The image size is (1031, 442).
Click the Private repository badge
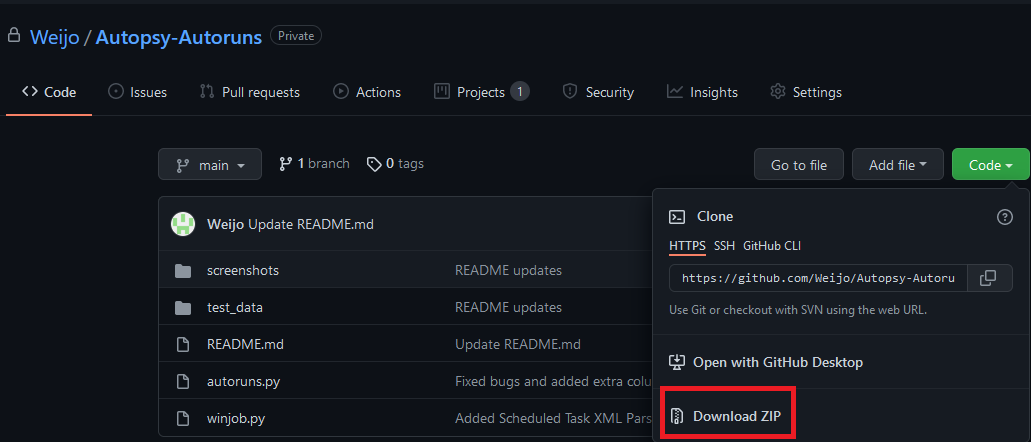click(x=296, y=36)
